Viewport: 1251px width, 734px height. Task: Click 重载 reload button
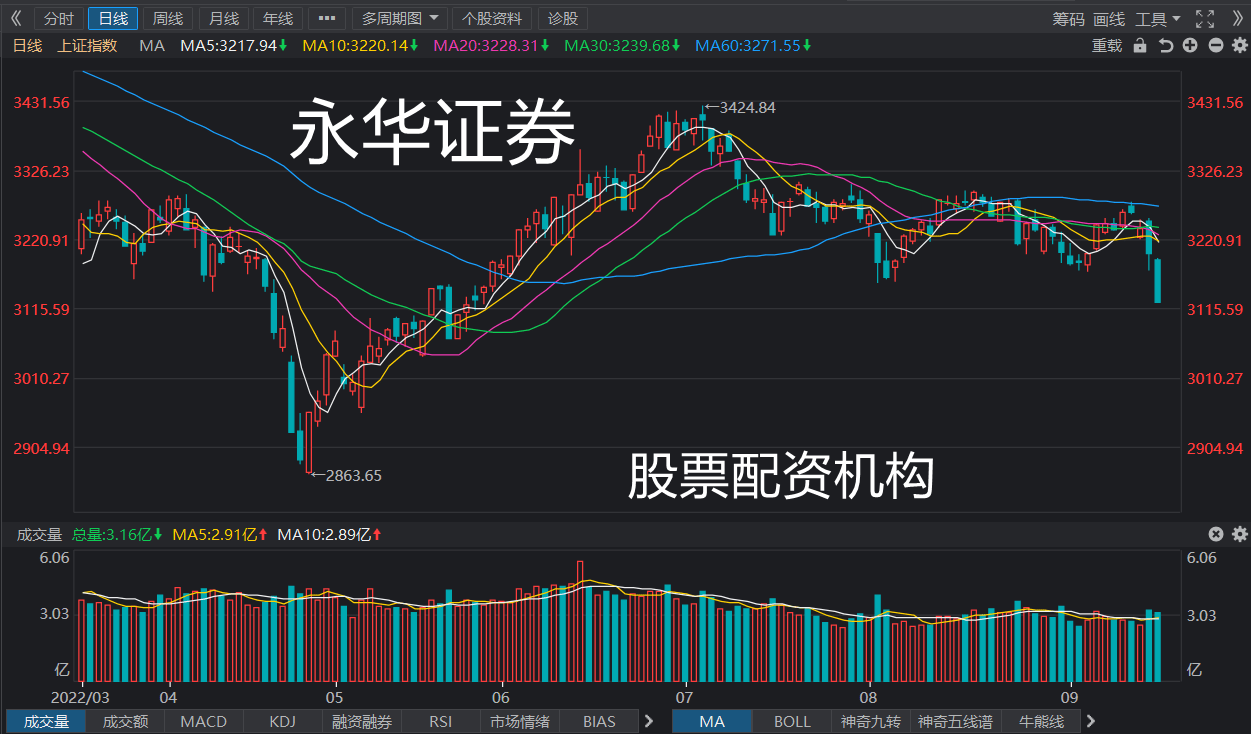[x=1107, y=45]
